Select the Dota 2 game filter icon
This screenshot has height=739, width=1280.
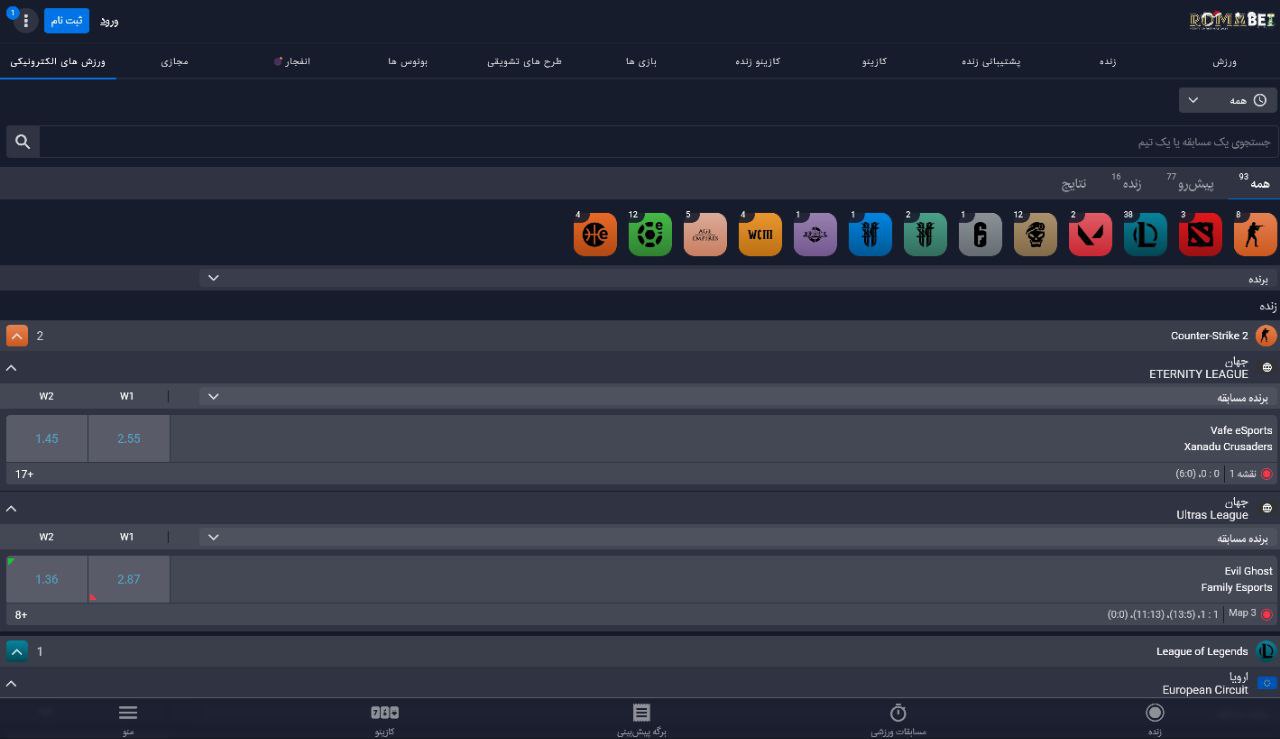click(x=1200, y=235)
